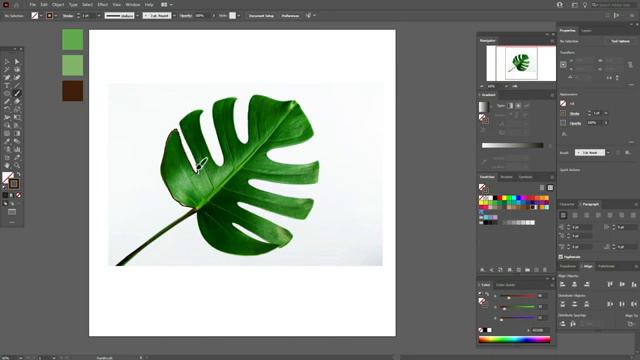The image size is (640, 360).
Task: Click the Document Setup button
Action: coord(261,16)
